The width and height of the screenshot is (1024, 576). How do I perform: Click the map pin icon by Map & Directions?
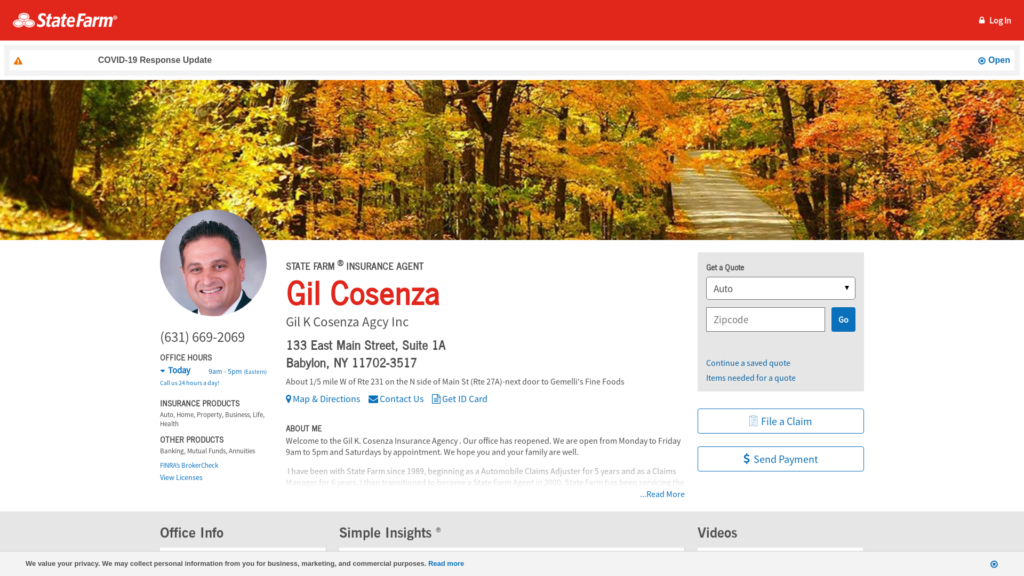288,399
